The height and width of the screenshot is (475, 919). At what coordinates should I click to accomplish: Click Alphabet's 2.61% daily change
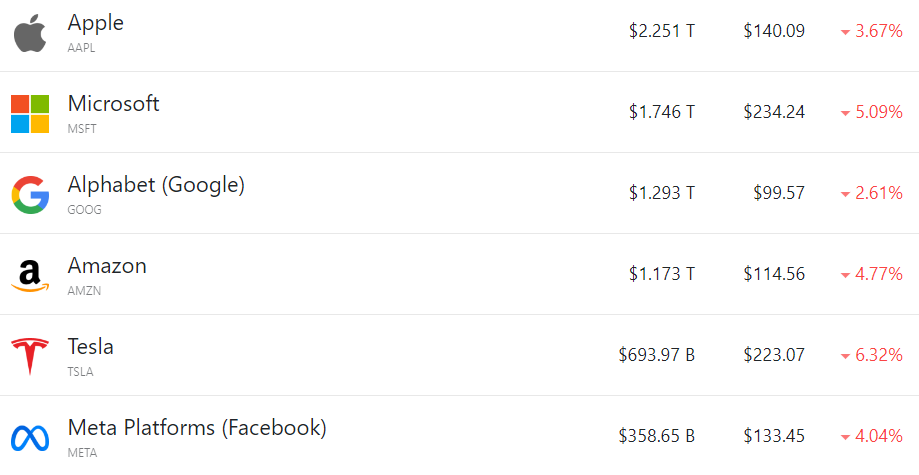click(878, 193)
